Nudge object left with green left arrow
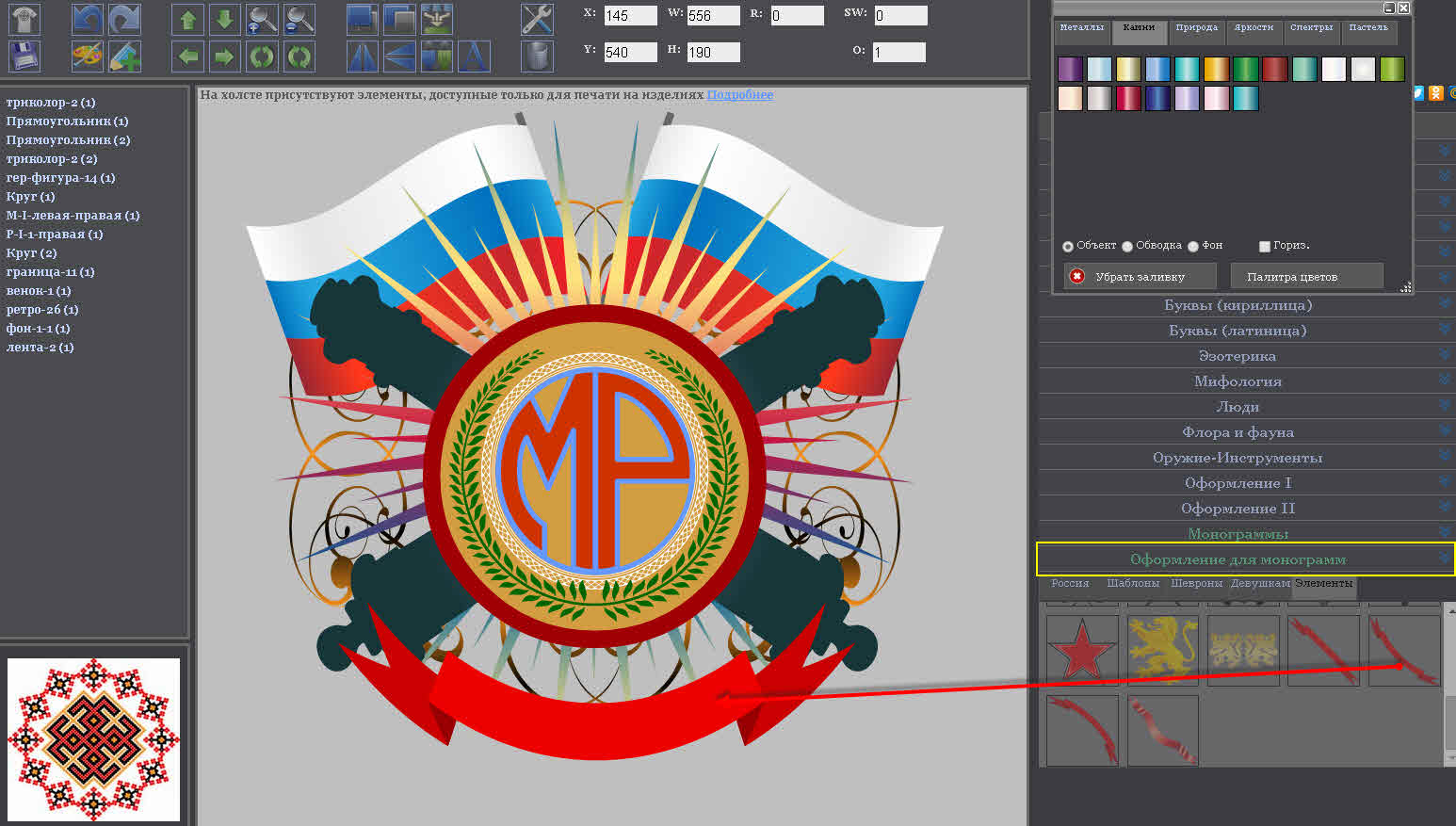1456x826 pixels. (x=188, y=57)
